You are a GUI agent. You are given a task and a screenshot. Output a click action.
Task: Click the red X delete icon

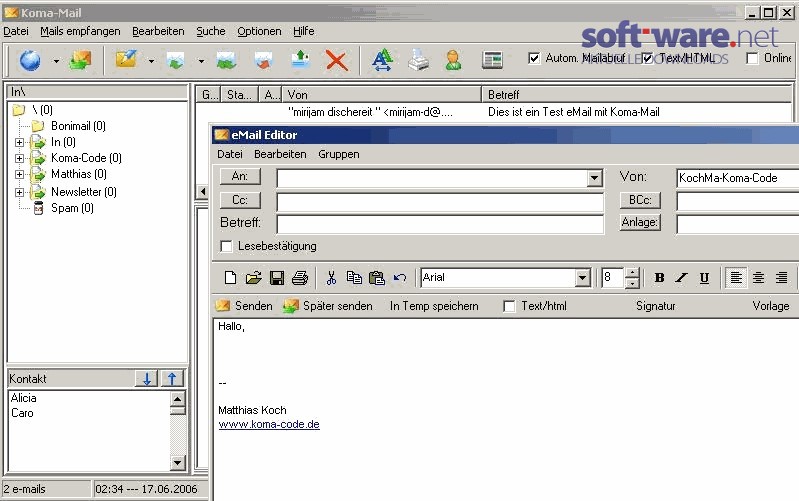point(337,61)
